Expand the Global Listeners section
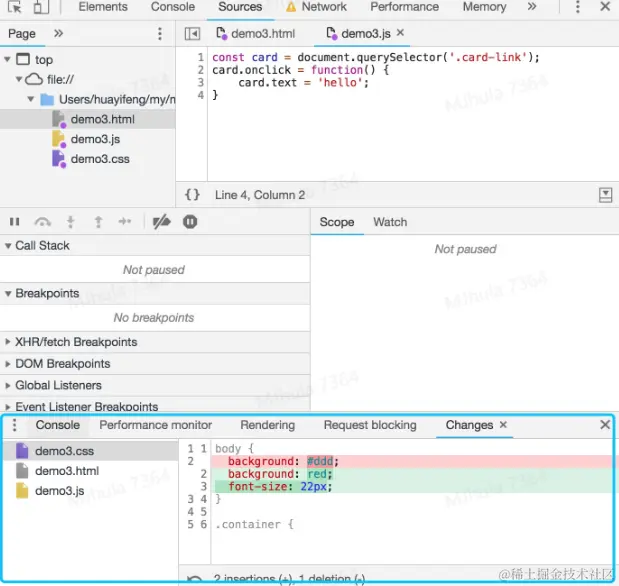619x586 pixels. point(155,385)
